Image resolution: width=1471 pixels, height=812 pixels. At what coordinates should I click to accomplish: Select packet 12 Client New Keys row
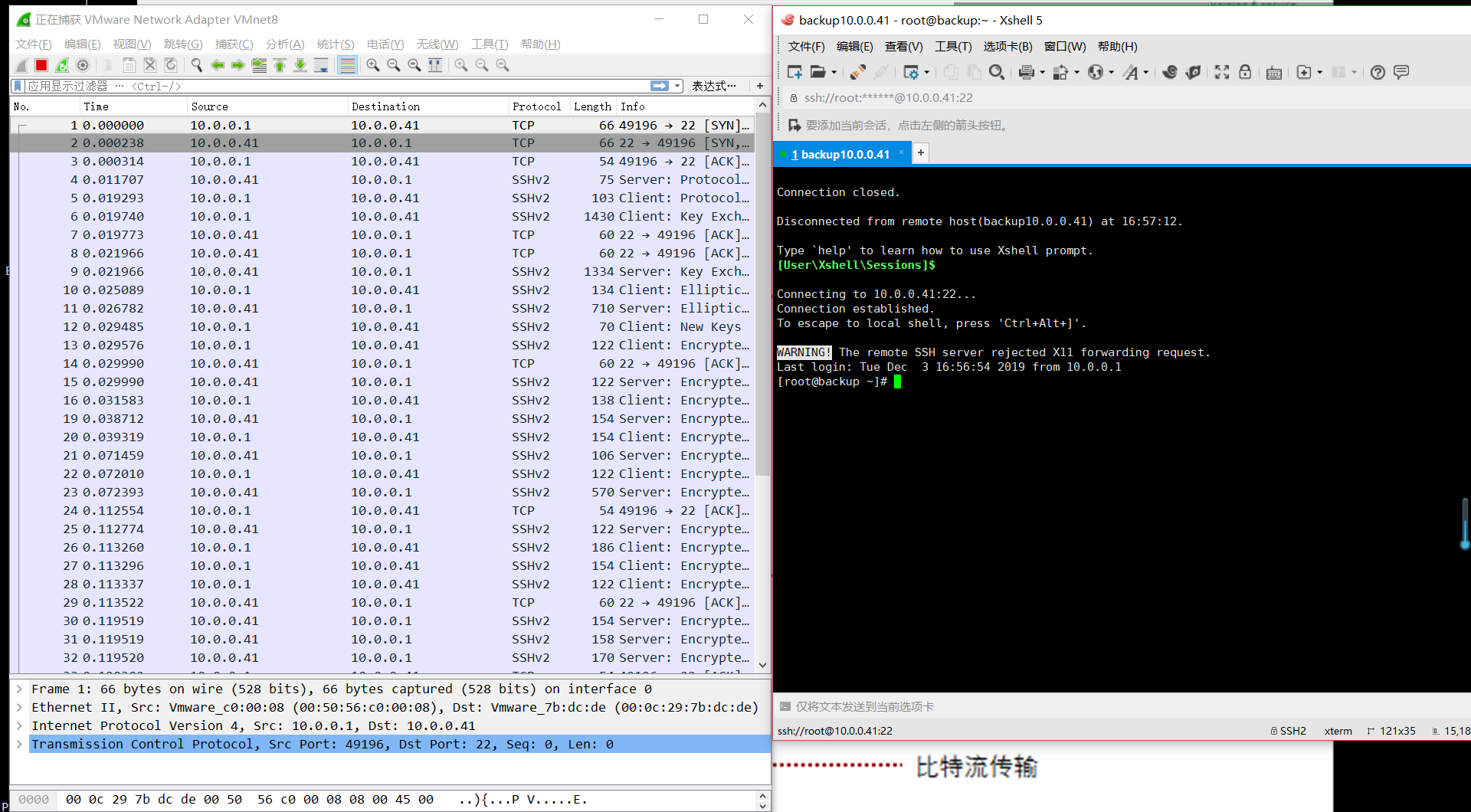[x=382, y=326]
